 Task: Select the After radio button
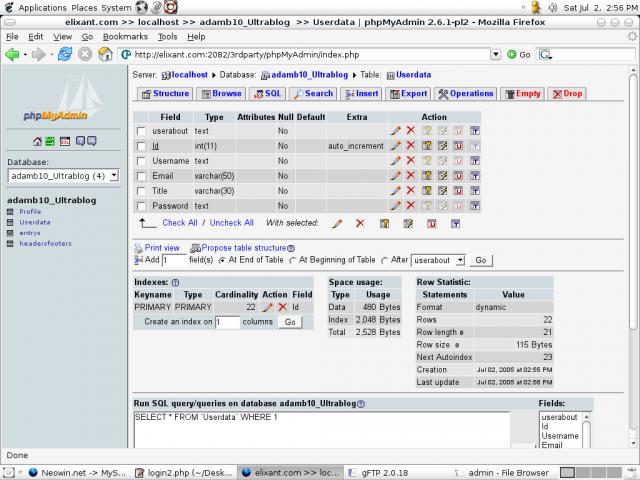[x=384, y=260]
